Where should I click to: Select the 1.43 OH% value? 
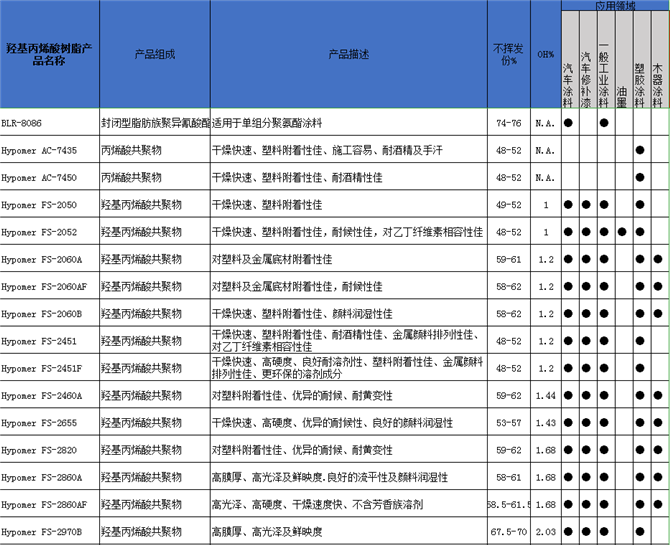click(x=546, y=423)
